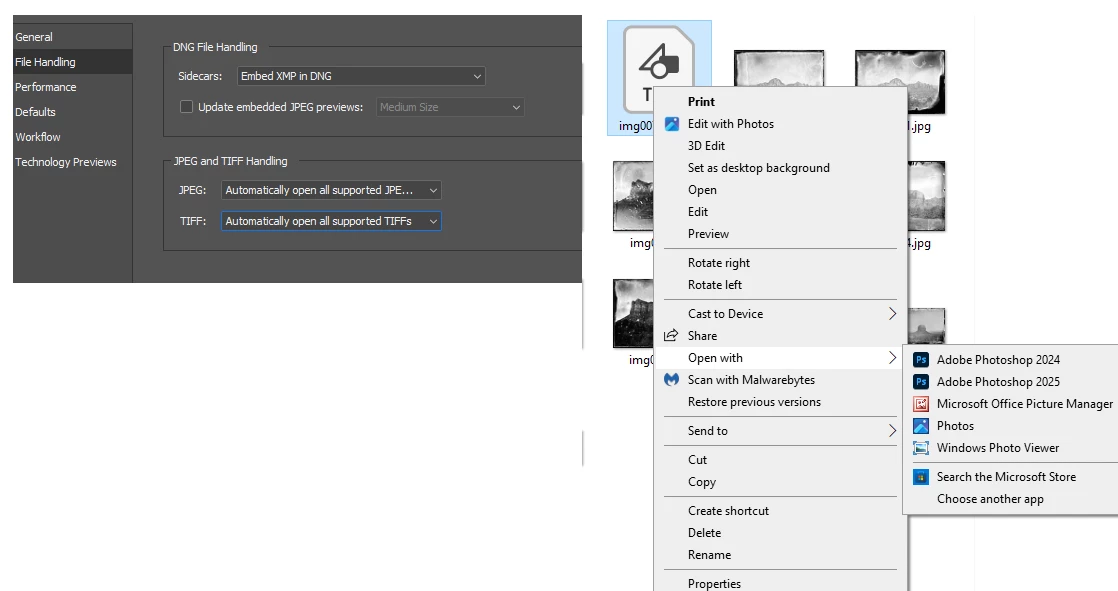This screenshot has height=591, width=1118.
Task: Choose Copy from the context menu
Action: [781, 482]
